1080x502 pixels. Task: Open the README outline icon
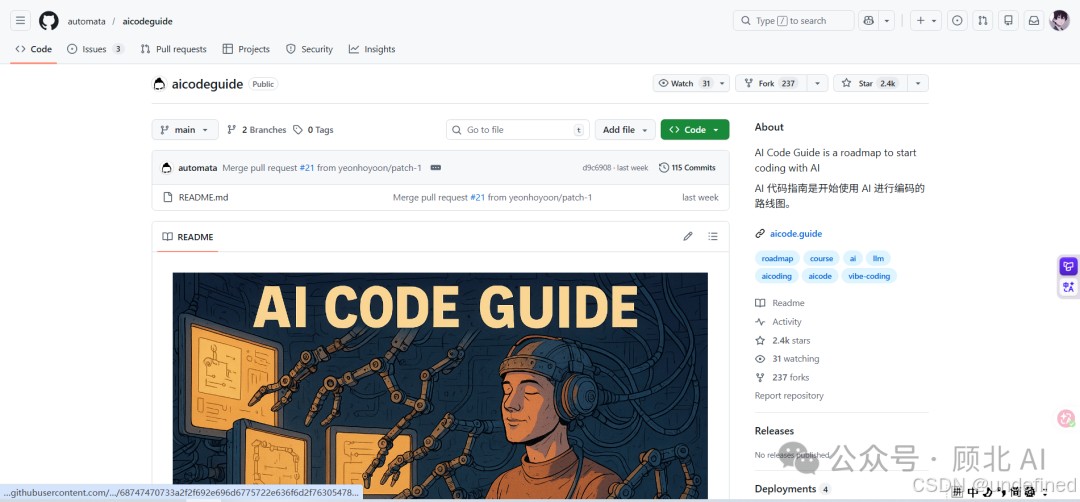coord(713,236)
